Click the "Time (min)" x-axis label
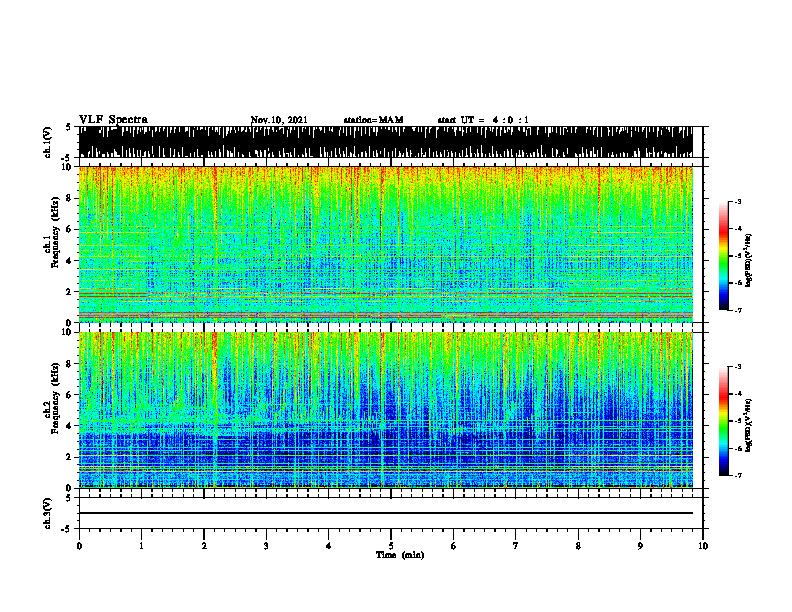Screen dimensions: 792x612 [x=400, y=555]
